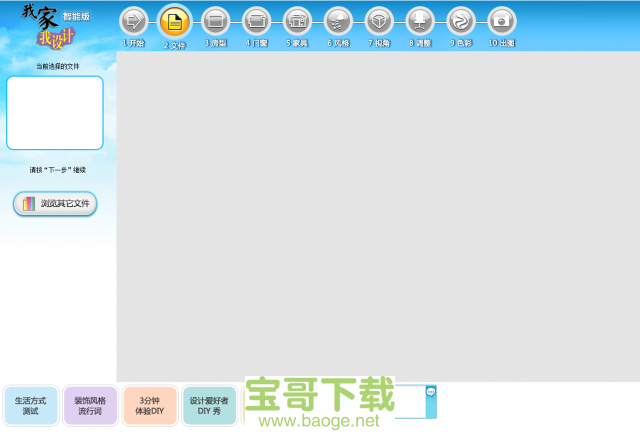Screen dimensions: 640x437
Task: Click the 请按下一步继续 hint text
Action: click(58, 170)
